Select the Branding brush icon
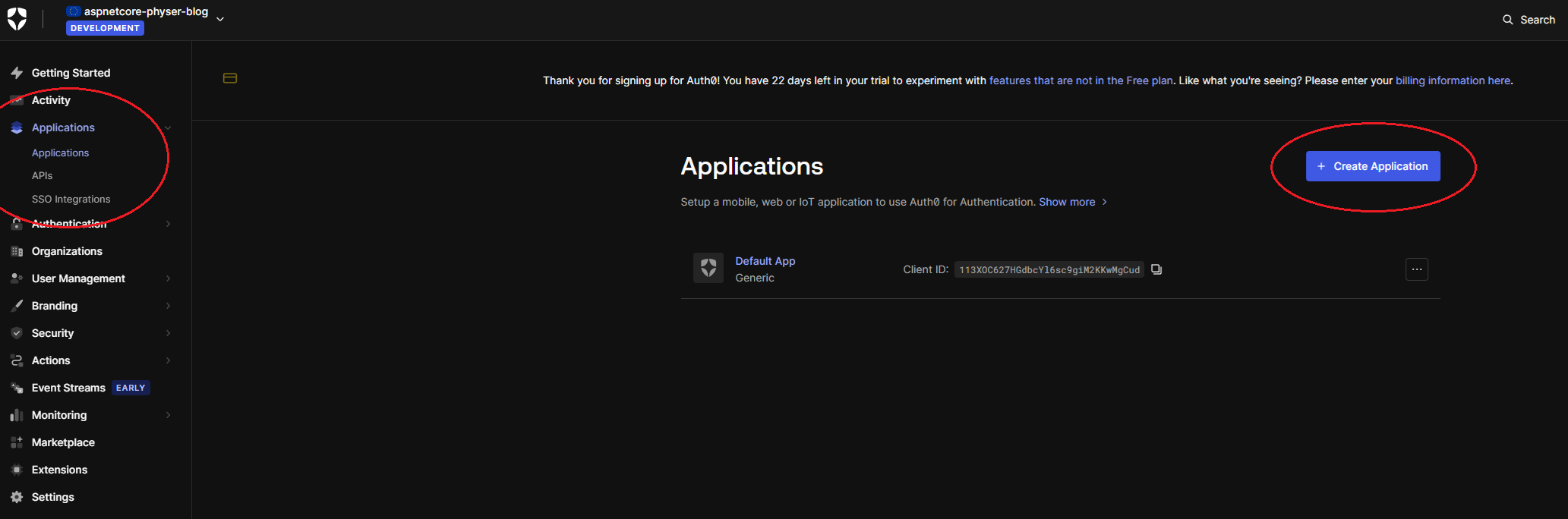Screen dimensions: 1568x519 point(17,306)
